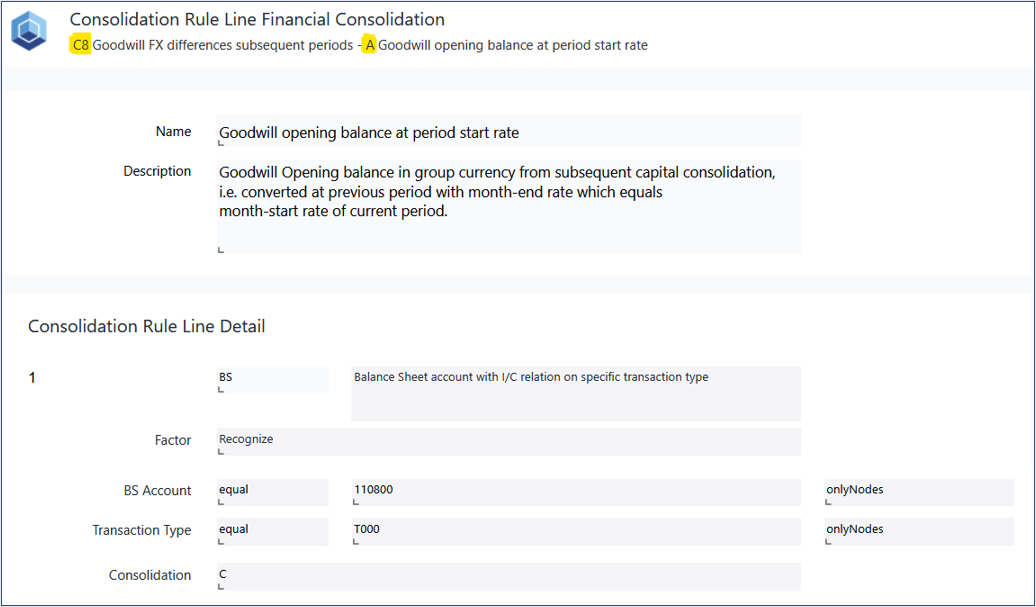Open the Transaction Type equal operator field
1036x607 pixels.
pos(272,531)
